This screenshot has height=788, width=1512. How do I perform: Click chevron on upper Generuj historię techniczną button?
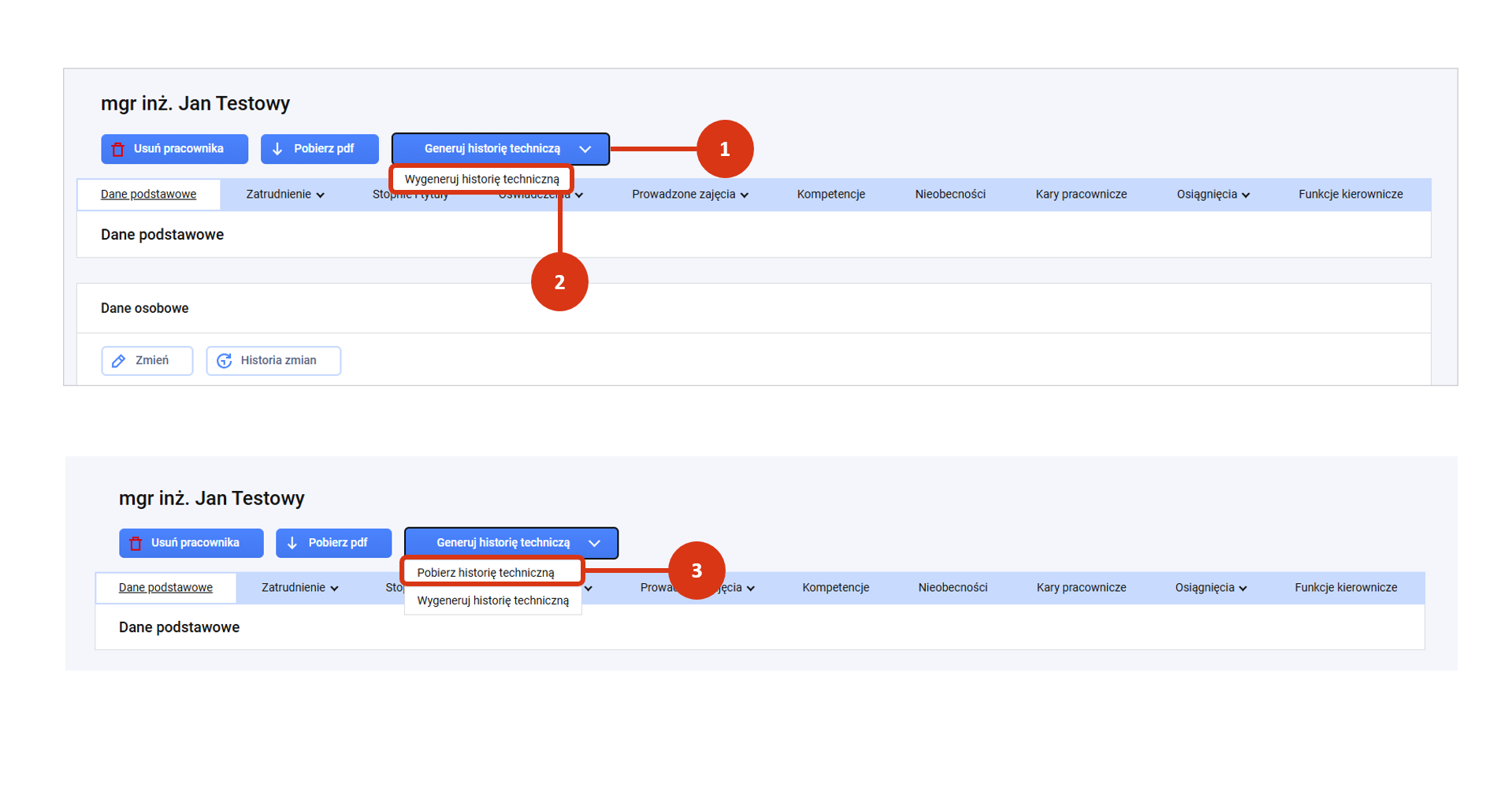click(585, 150)
